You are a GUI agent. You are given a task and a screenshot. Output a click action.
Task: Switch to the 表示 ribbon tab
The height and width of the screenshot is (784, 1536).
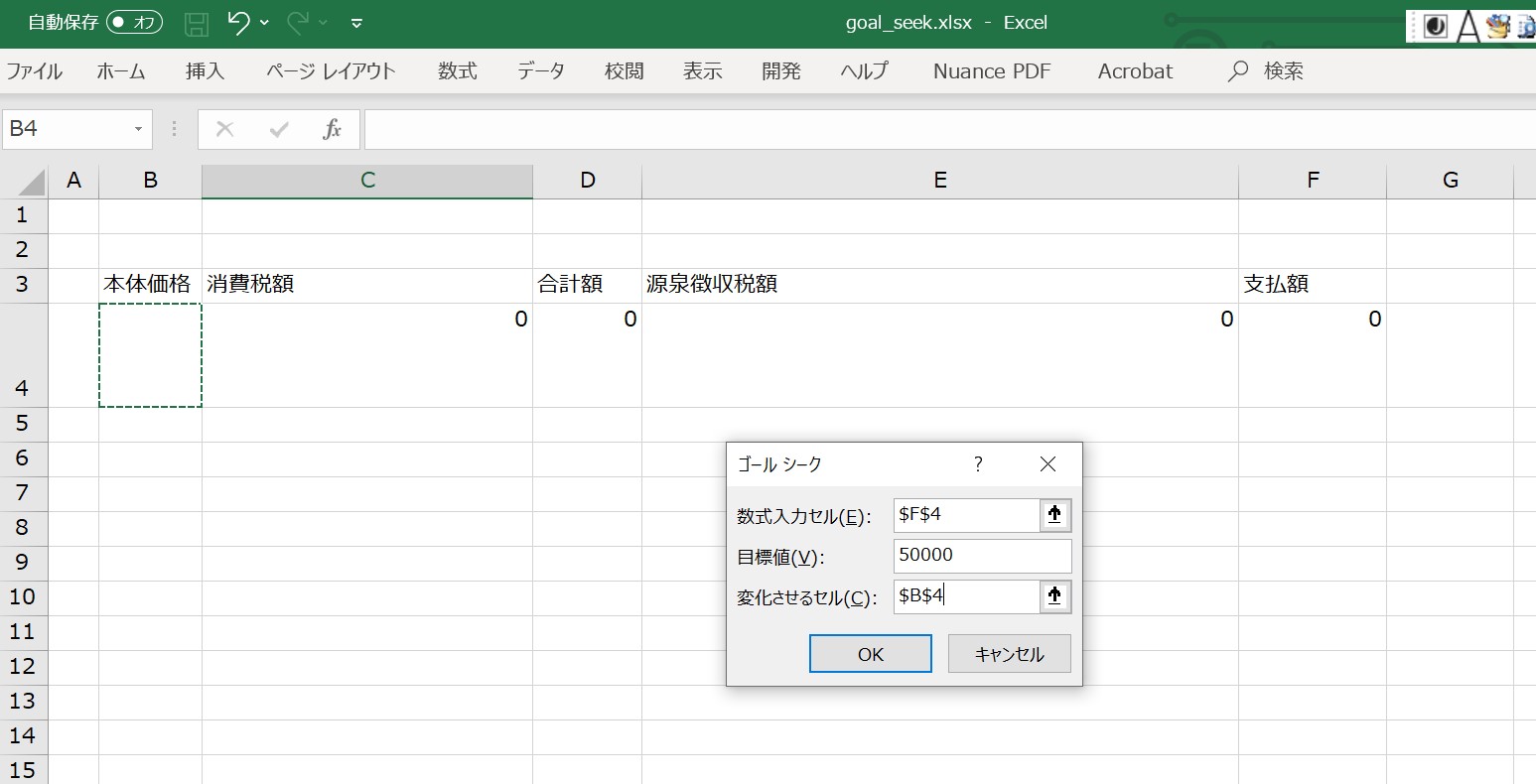pos(703,71)
